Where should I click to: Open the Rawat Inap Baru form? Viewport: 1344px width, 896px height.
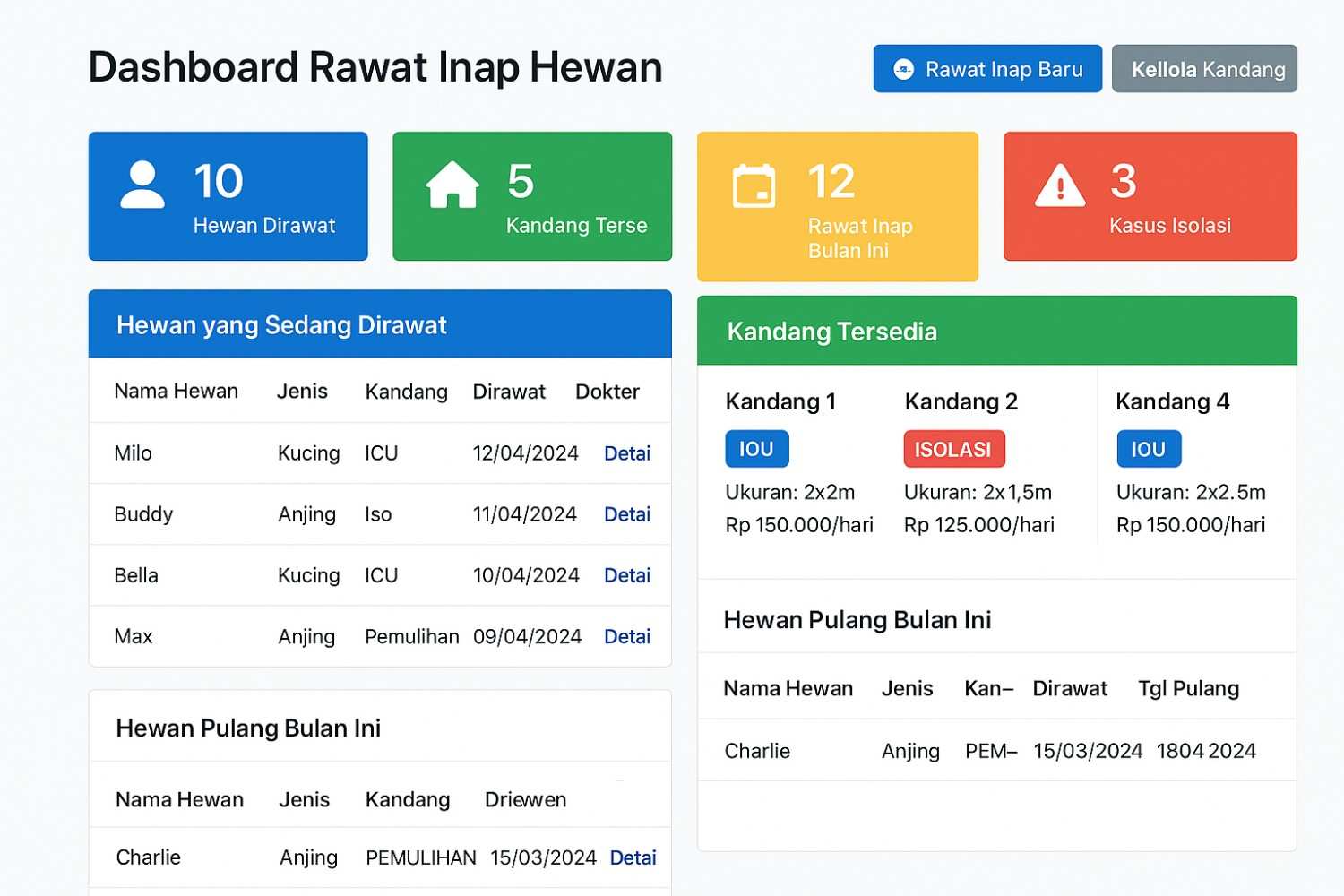point(986,68)
